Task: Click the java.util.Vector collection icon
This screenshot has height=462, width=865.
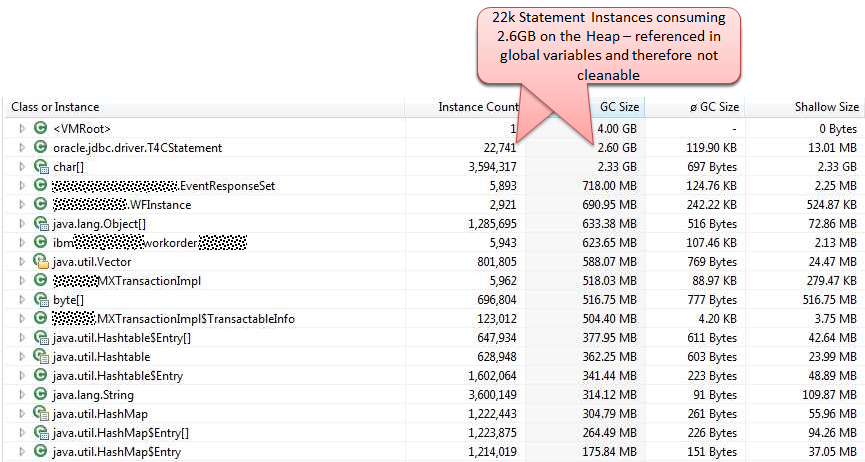Action: point(41,261)
